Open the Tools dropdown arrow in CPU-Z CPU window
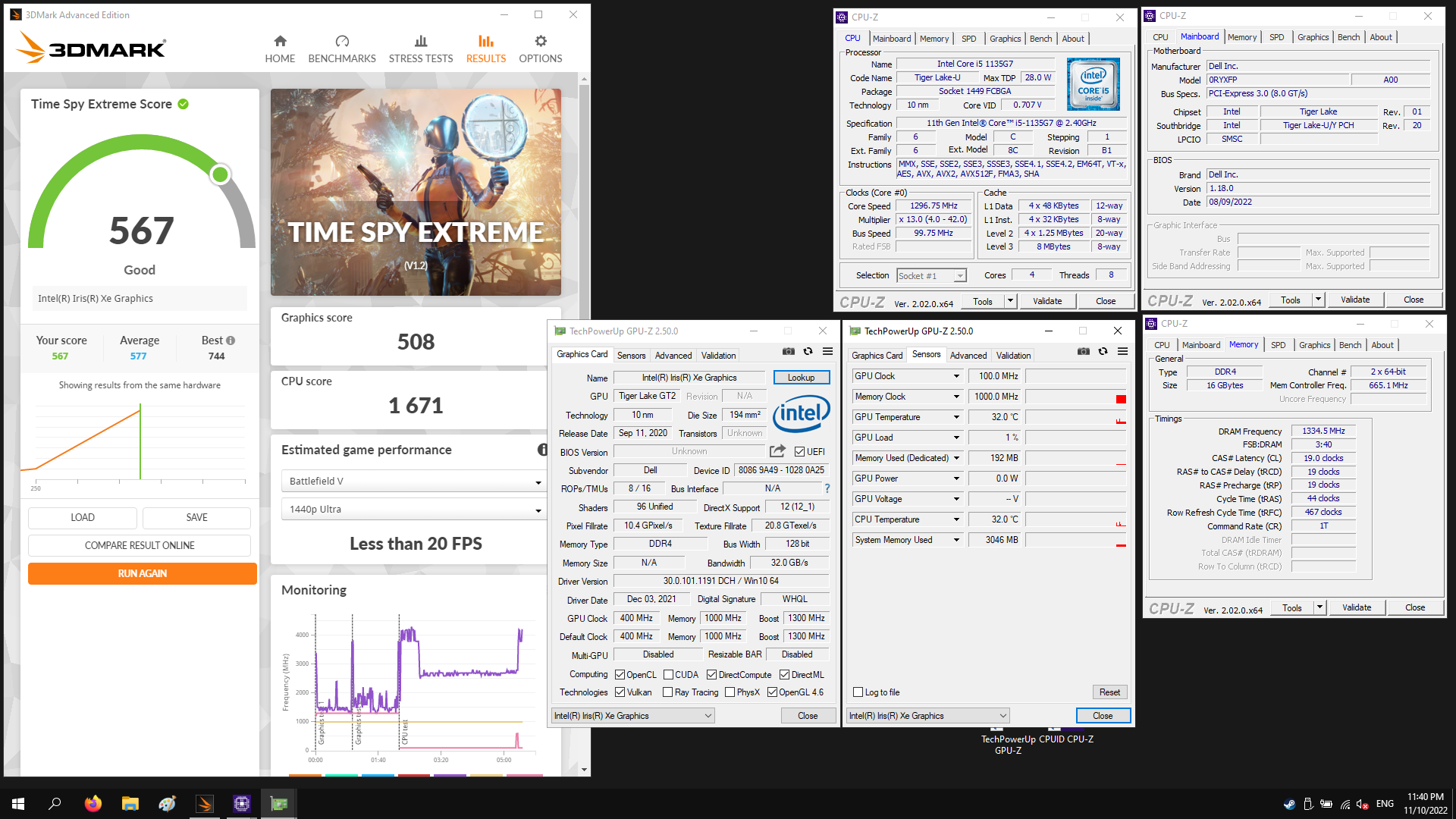1456x819 pixels. coord(1010,301)
